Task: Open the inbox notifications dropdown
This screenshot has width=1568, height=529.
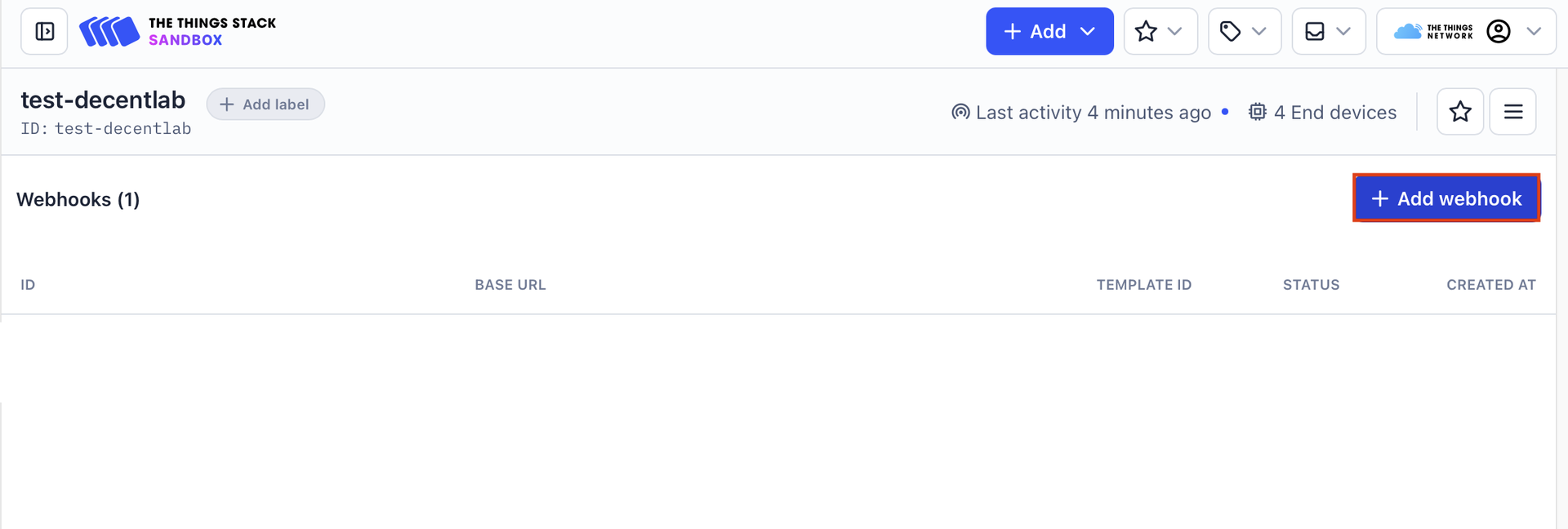Action: (1328, 31)
